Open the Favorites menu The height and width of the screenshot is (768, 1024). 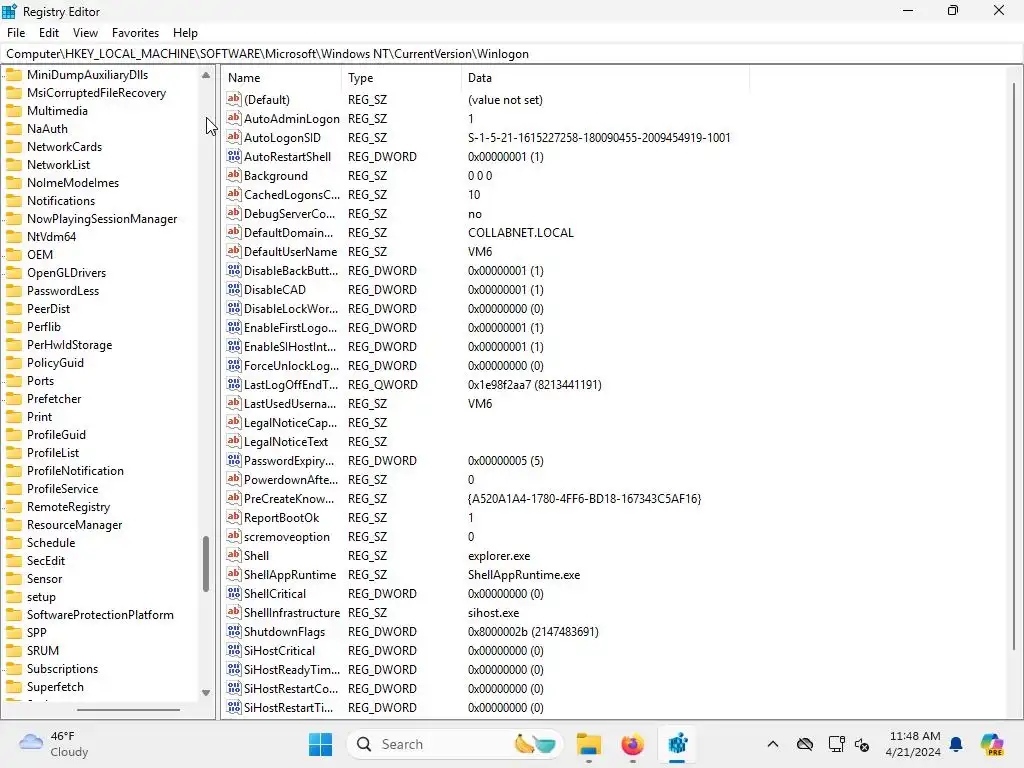[x=135, y=33]
